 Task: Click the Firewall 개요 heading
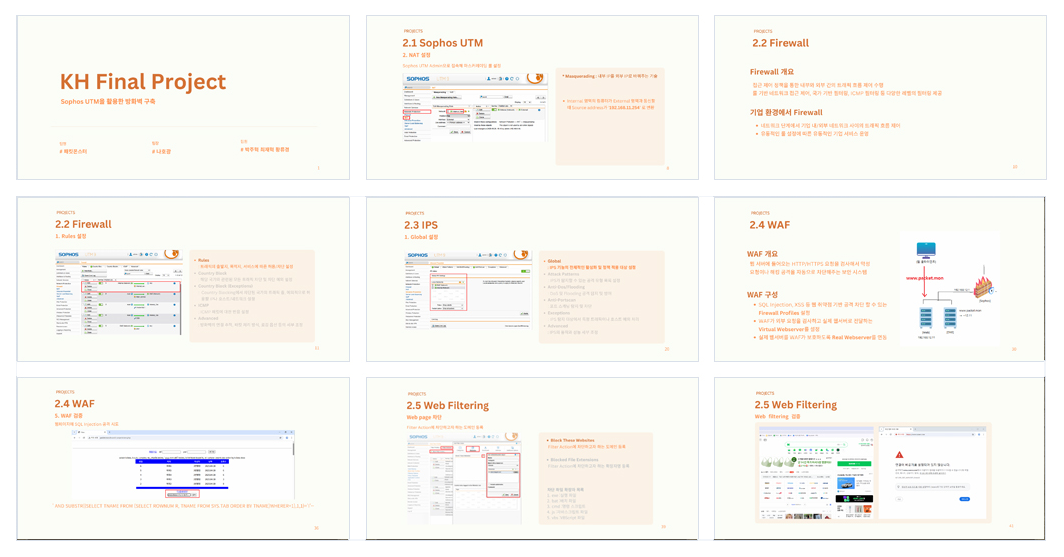point(772,72)
